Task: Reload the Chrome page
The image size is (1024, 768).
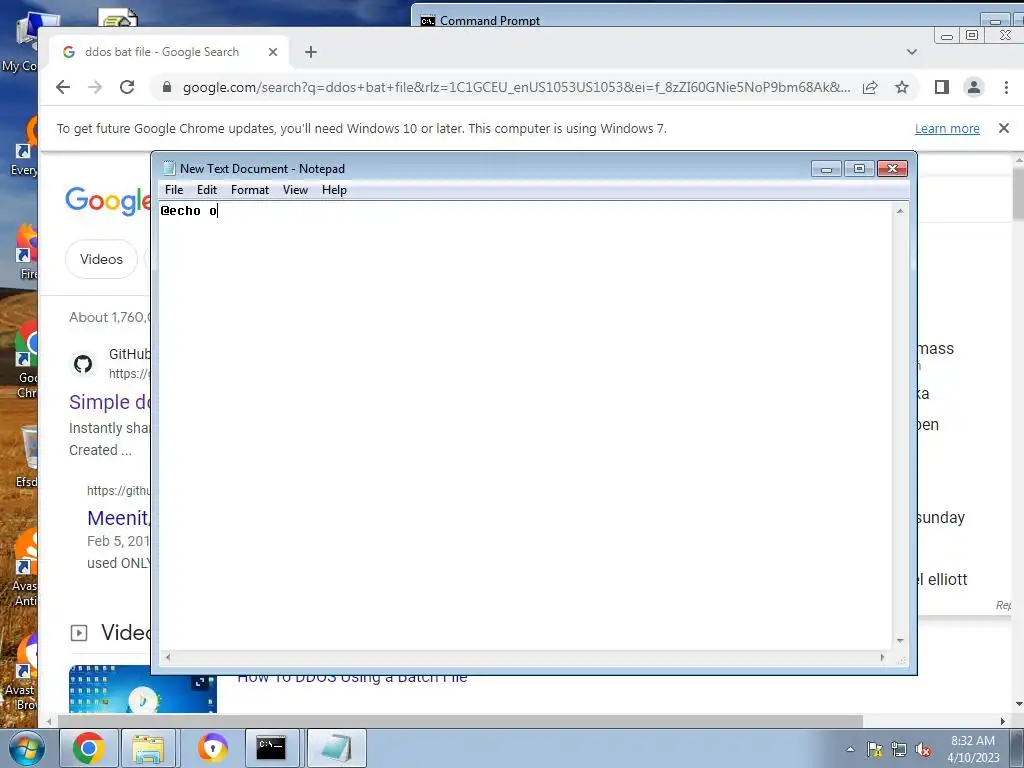Action: (x=127, y=88)
